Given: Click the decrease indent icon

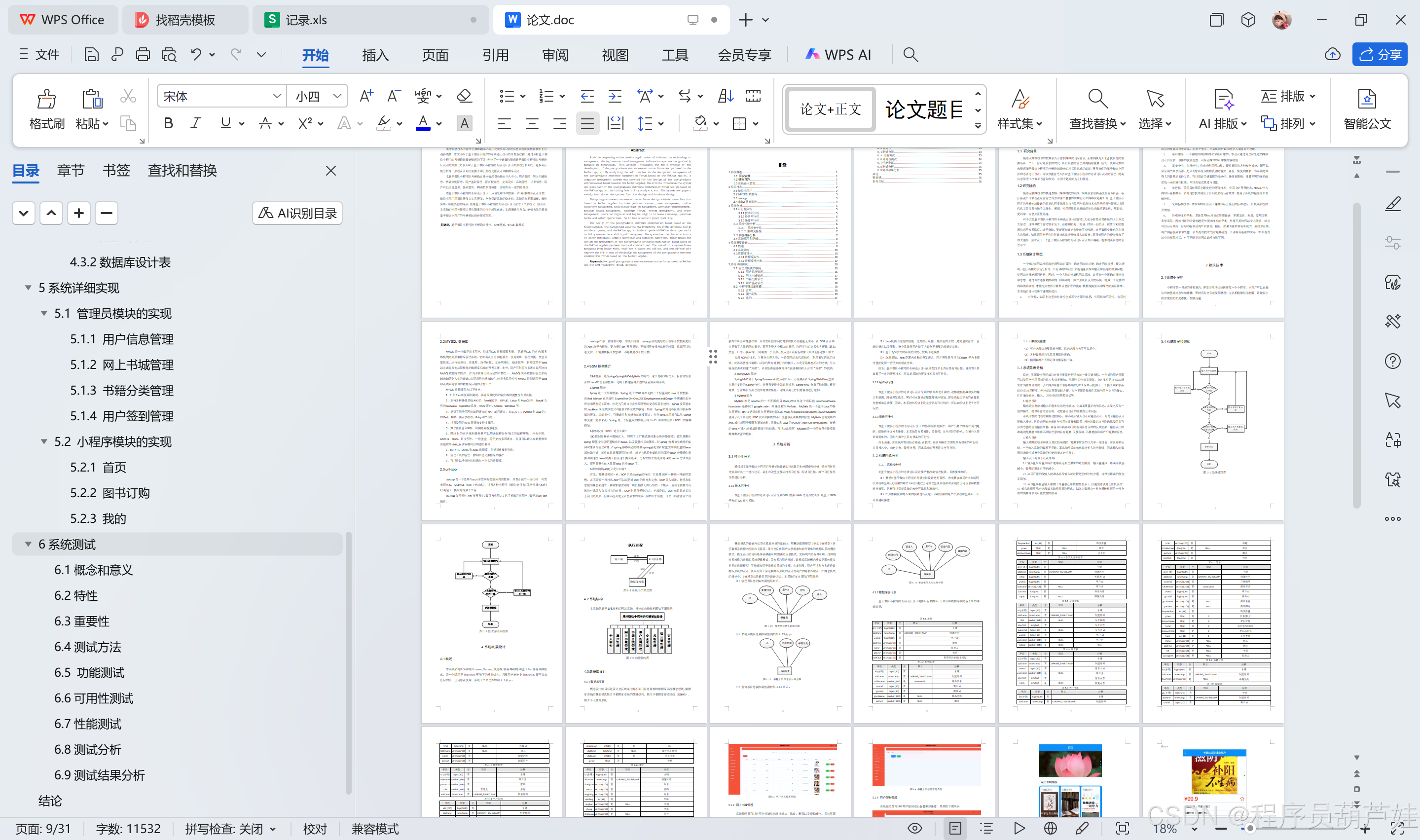Looking at the screenshot, I should pos(587,96).
